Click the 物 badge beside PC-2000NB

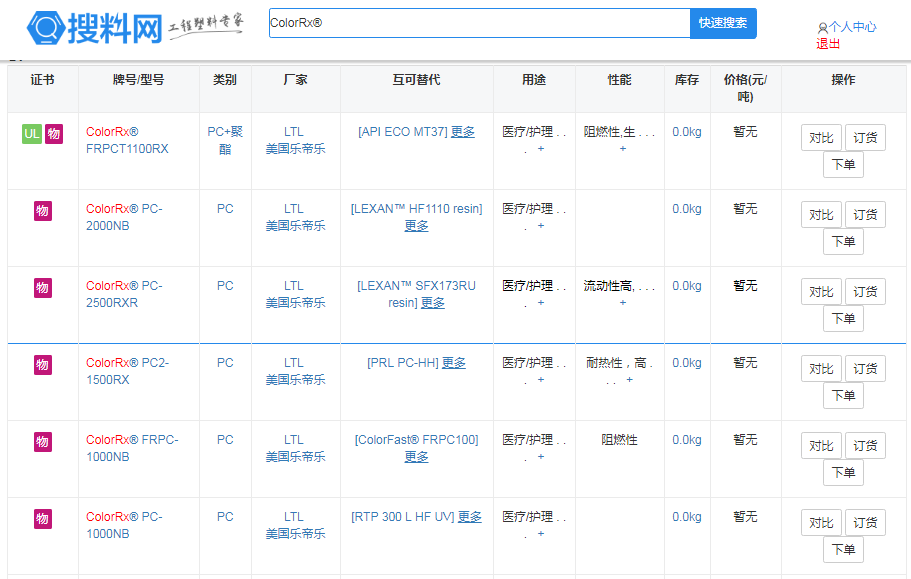42,211
